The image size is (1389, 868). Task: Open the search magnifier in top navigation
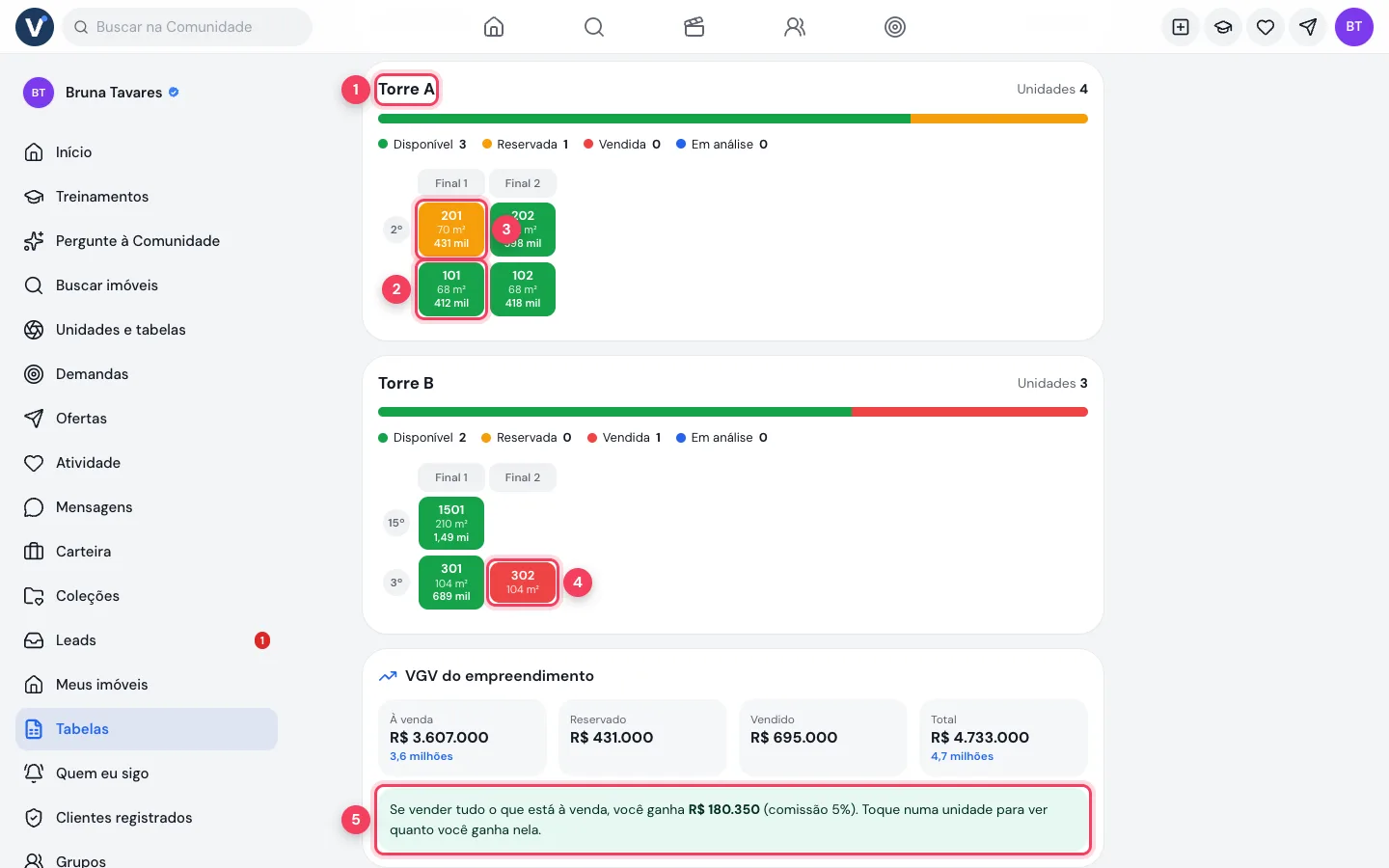coord(594,27)
